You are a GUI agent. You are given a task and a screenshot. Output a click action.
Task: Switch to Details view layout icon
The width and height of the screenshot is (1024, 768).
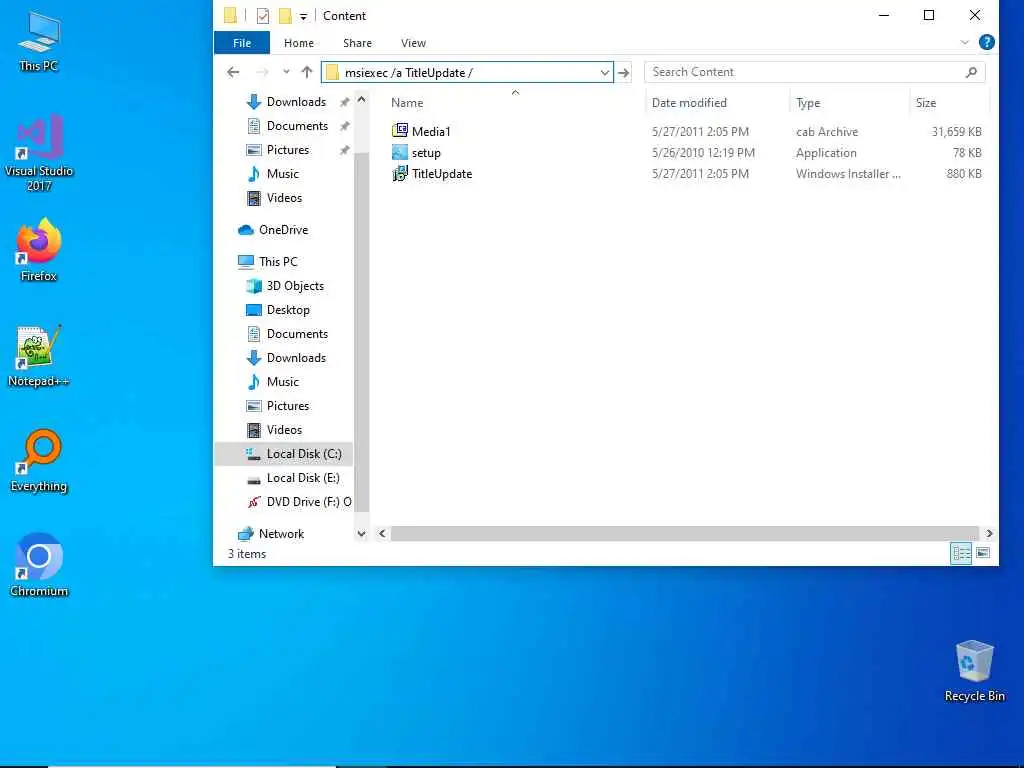[x=961, y=553]
